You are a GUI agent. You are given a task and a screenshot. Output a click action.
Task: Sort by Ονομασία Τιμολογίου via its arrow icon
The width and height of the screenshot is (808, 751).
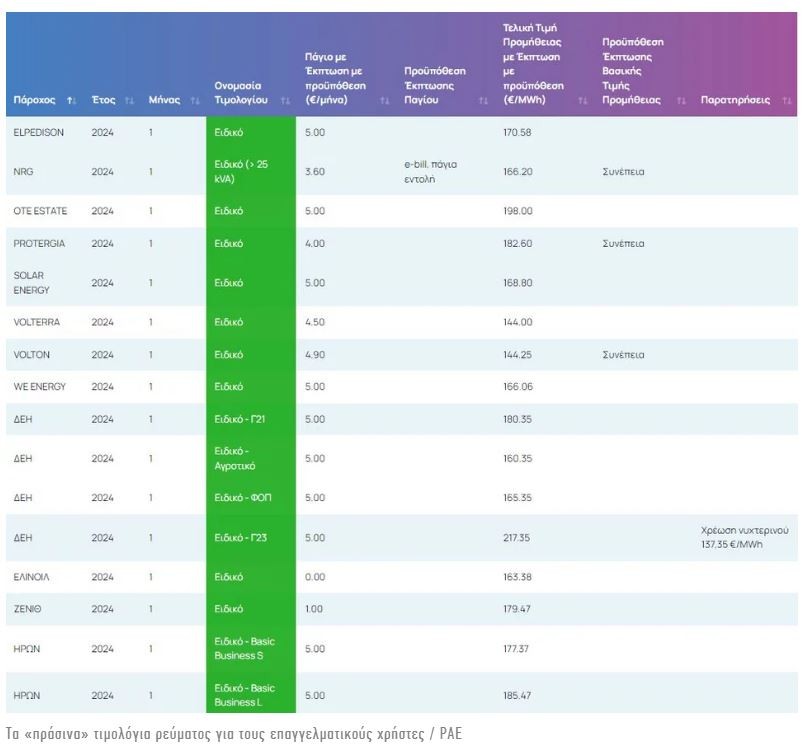(285, 101)
